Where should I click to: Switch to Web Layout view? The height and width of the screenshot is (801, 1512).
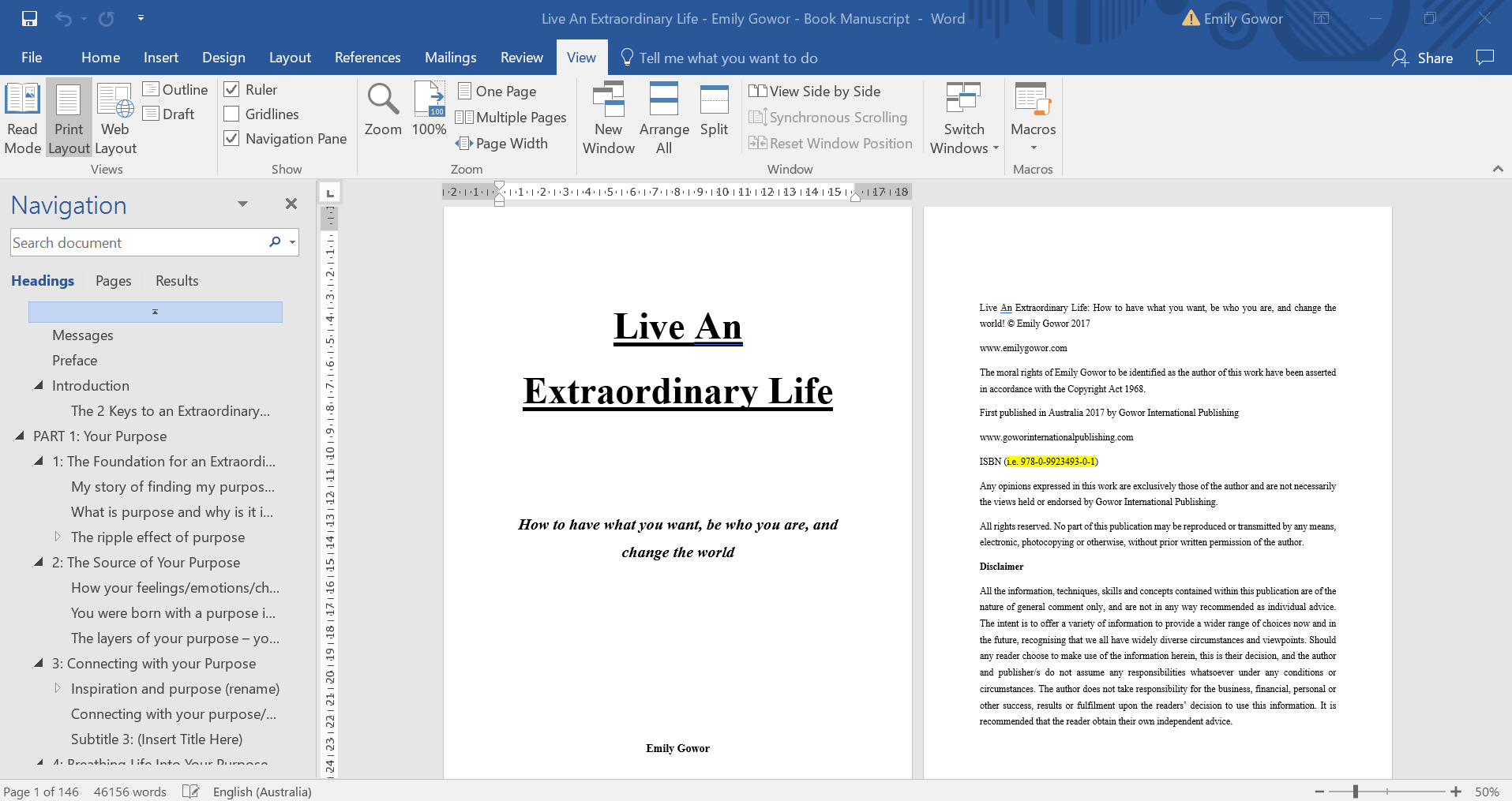coord(115,118)
